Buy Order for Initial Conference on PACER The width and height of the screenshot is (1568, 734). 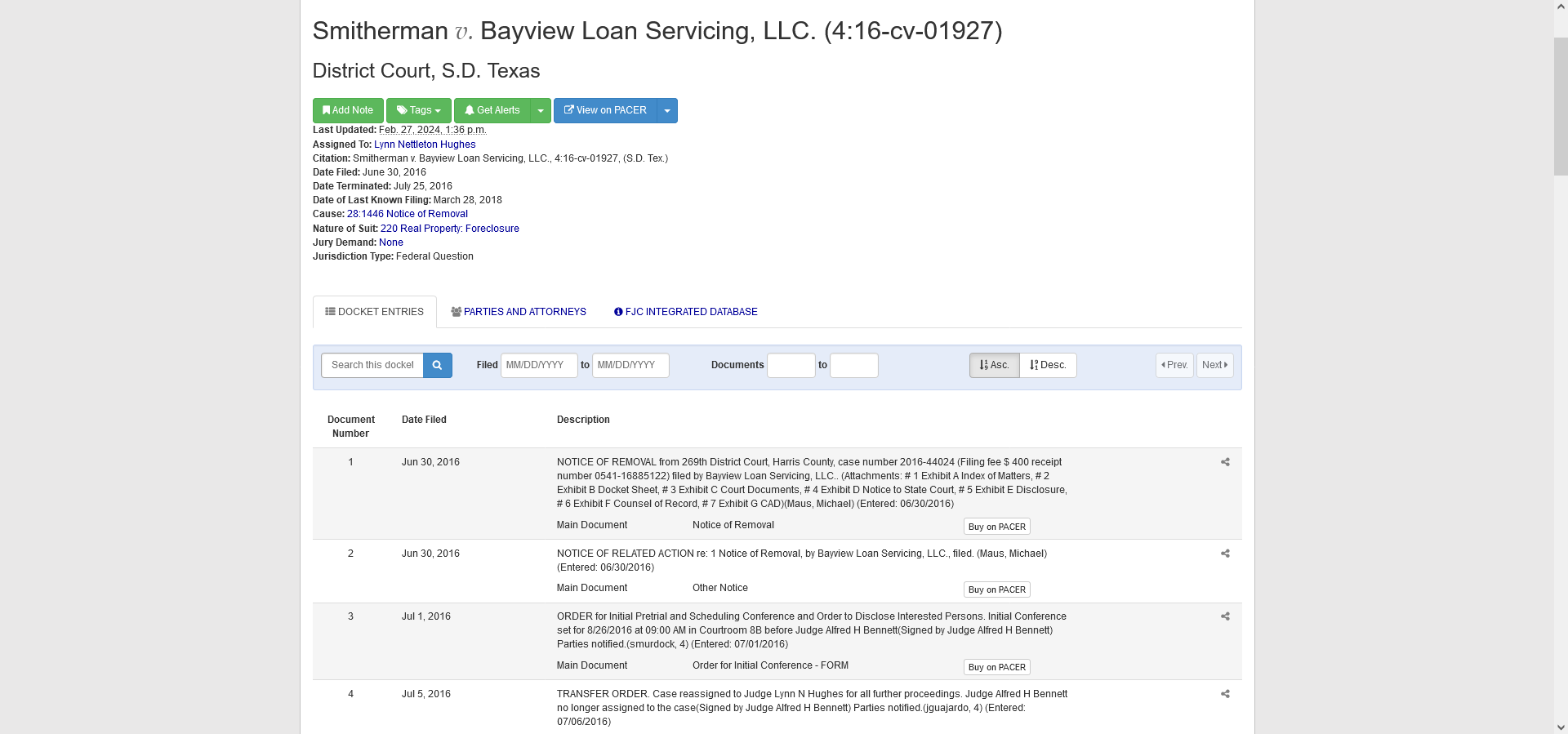click(x=997, y=667)
